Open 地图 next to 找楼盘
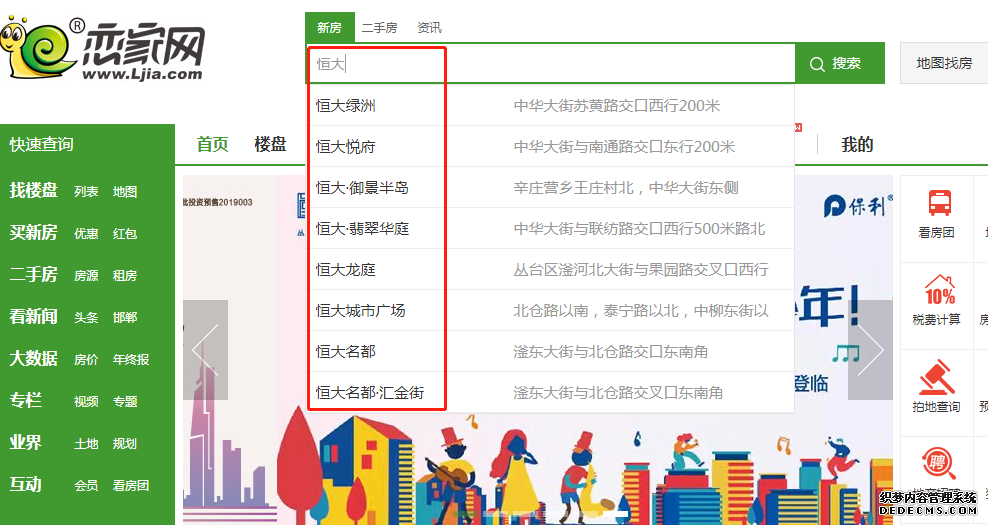Viewport: 988px width, 525px height. coord(125,192)
